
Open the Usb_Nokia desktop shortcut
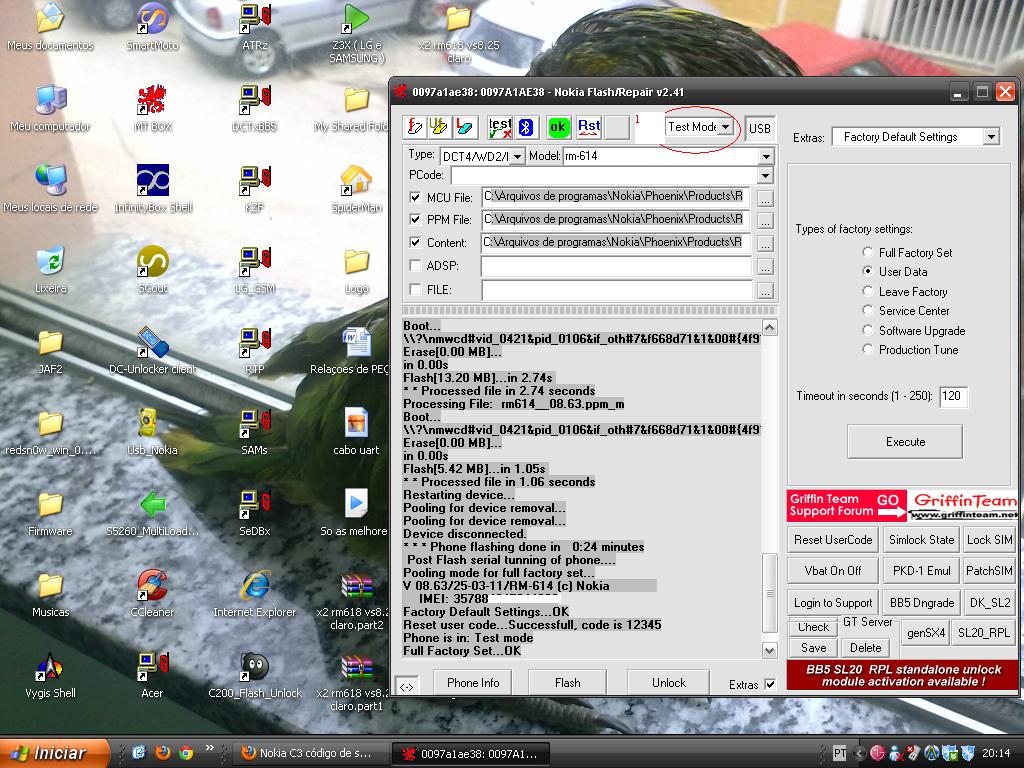coord(152,432)
